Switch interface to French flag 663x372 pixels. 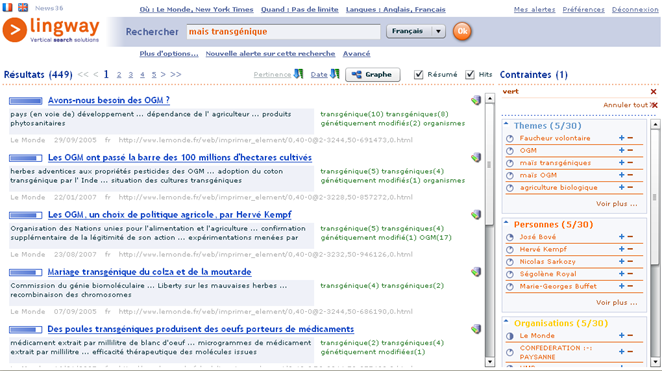click(7, 7)
